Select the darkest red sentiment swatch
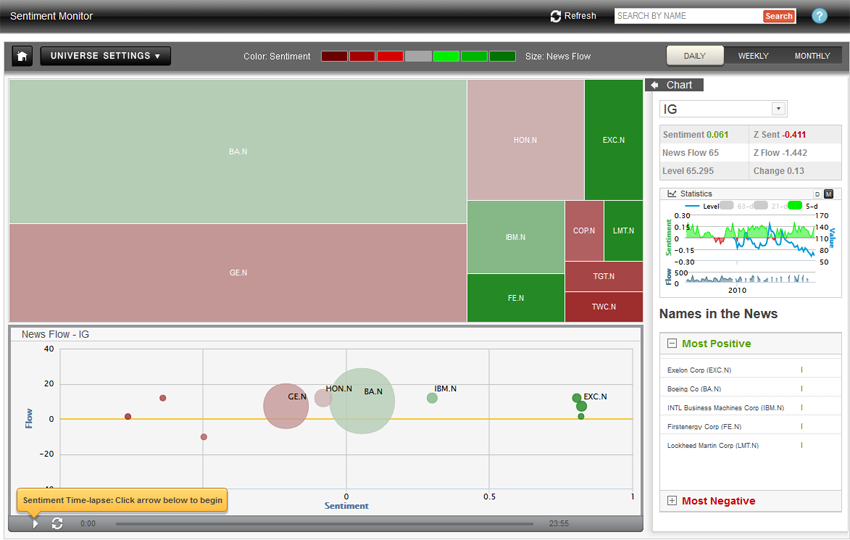Viewport: 850px width, 540px height. coord(334,56)
